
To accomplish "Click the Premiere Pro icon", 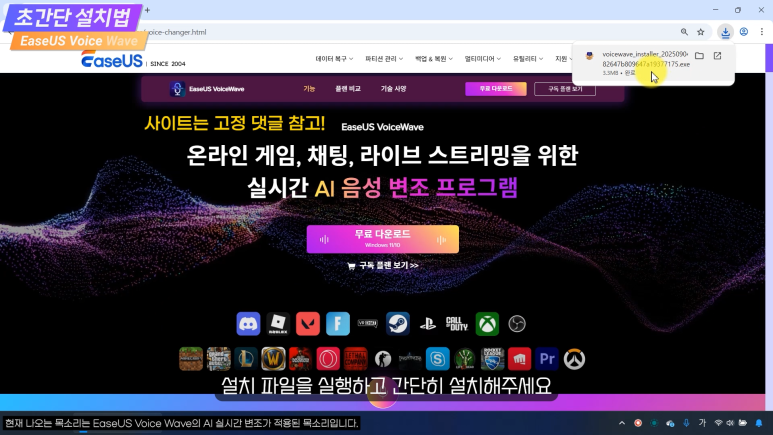I will click(x=547, y=359).
